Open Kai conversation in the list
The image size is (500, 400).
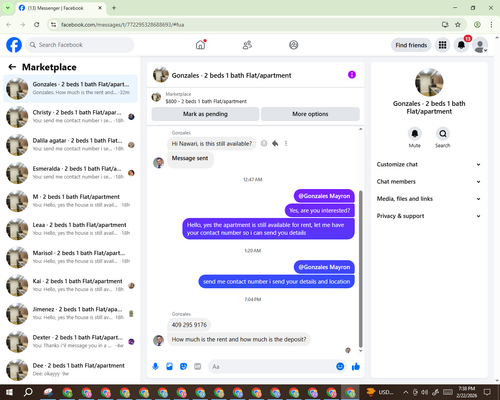70,285
